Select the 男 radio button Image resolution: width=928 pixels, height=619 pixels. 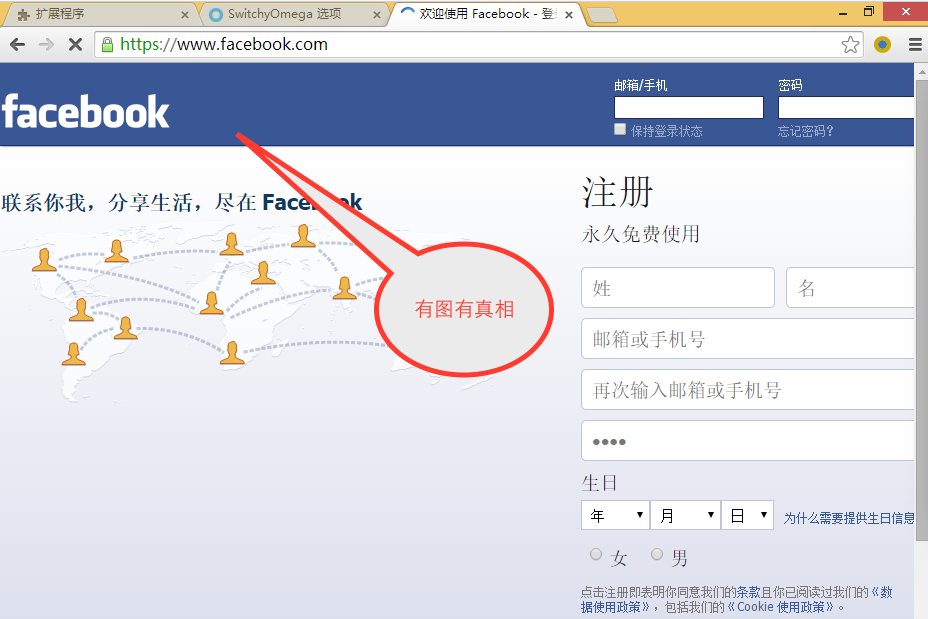657,554
